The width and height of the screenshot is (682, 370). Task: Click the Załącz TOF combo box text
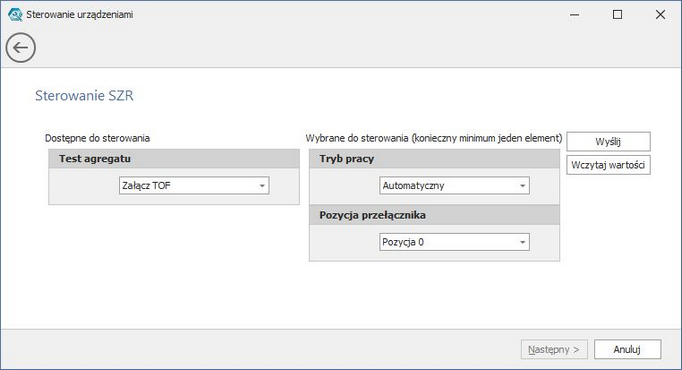(146, 186)
